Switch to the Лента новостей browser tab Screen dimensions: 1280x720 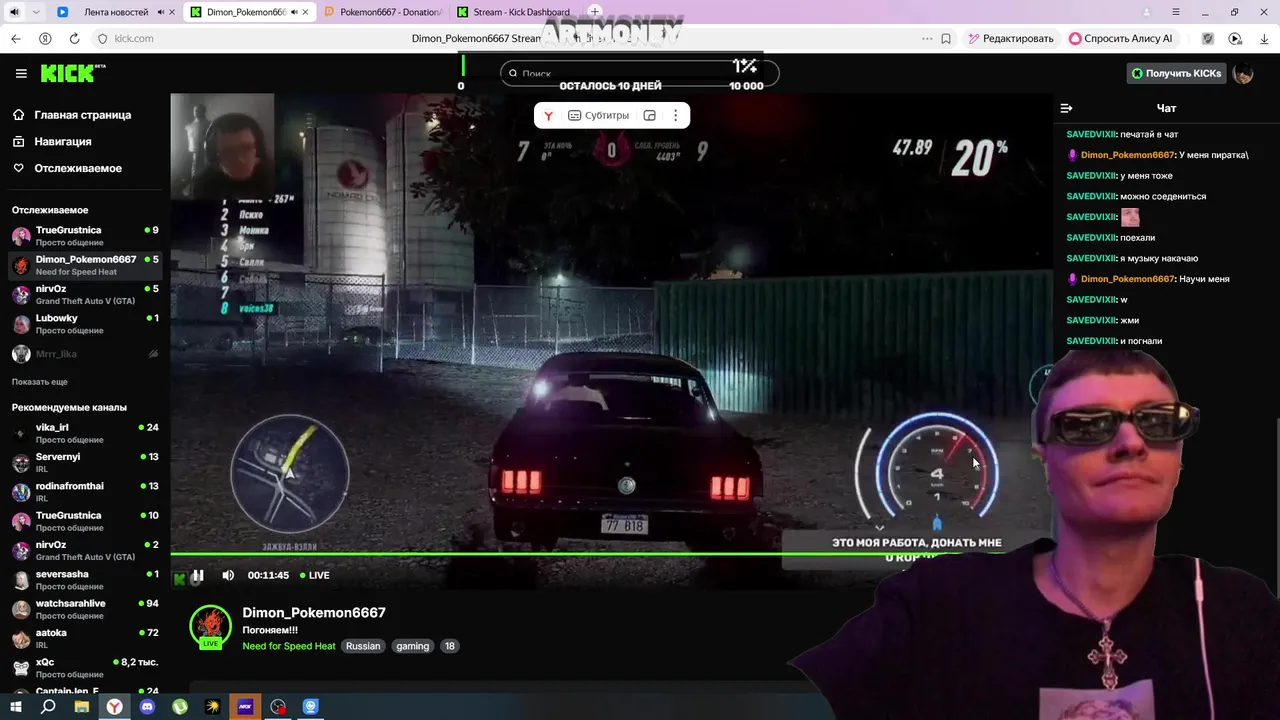pos(115,12)
